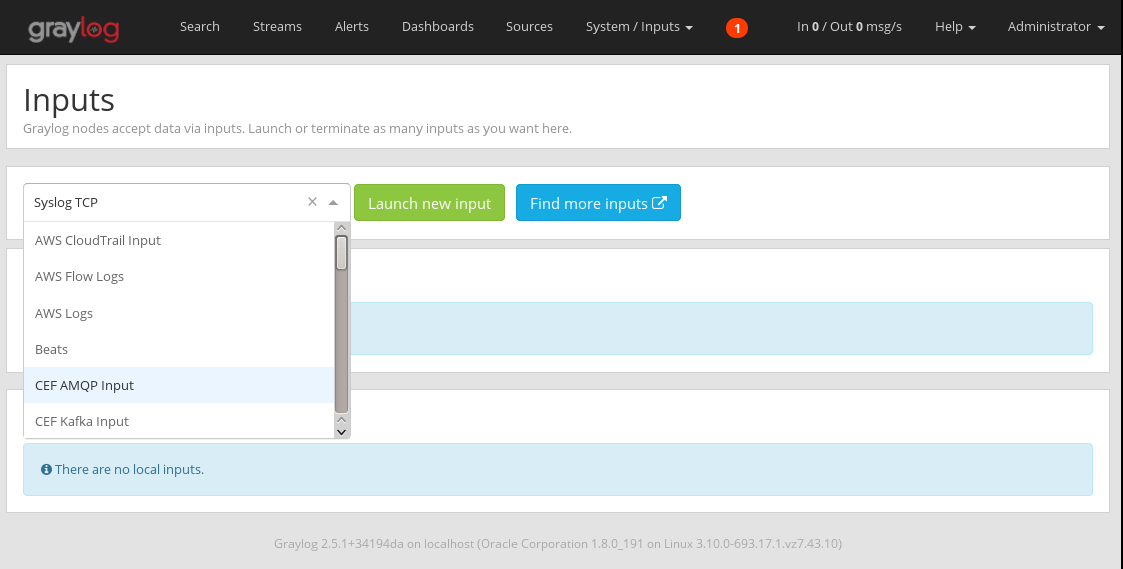Open the Administrator user menu

coord(1056,27)
